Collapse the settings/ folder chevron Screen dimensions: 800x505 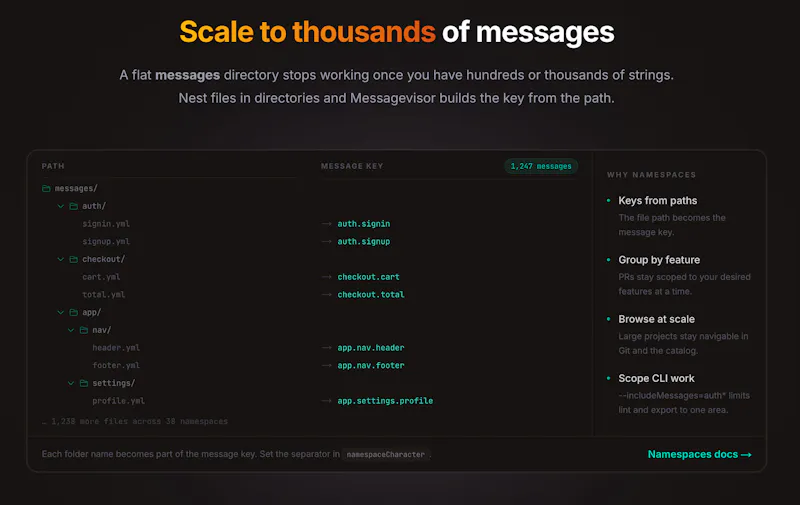click(x=71, y=383)
